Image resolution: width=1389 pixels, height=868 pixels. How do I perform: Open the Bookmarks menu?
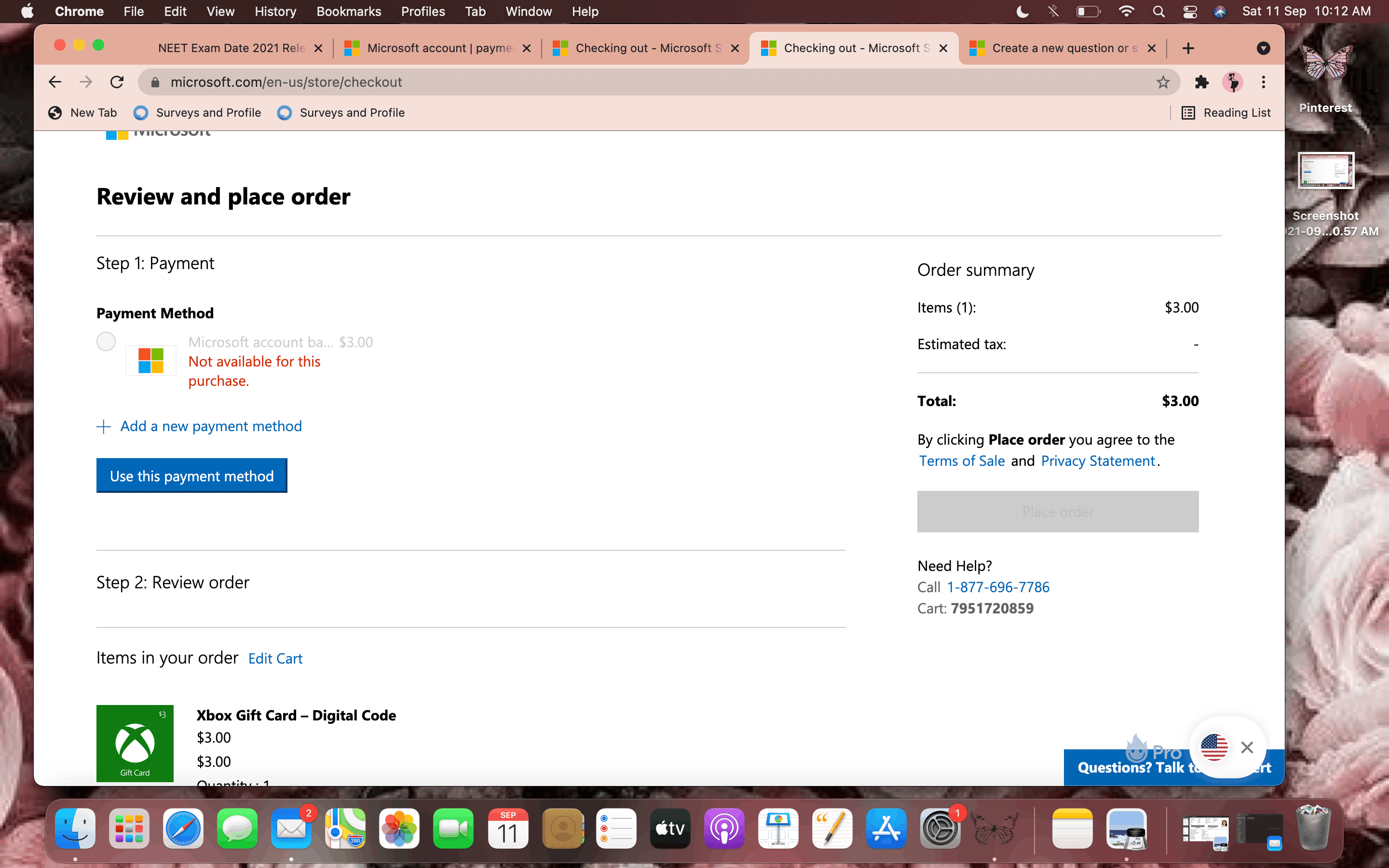347,11
